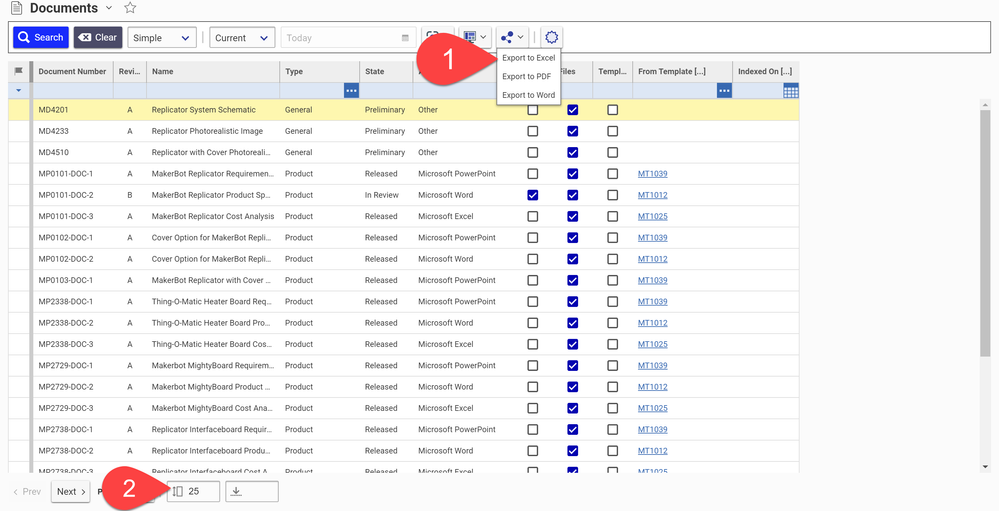Open the Indexed On date grid picker
This screenshot has width=999, height=511.
point(790,91)
